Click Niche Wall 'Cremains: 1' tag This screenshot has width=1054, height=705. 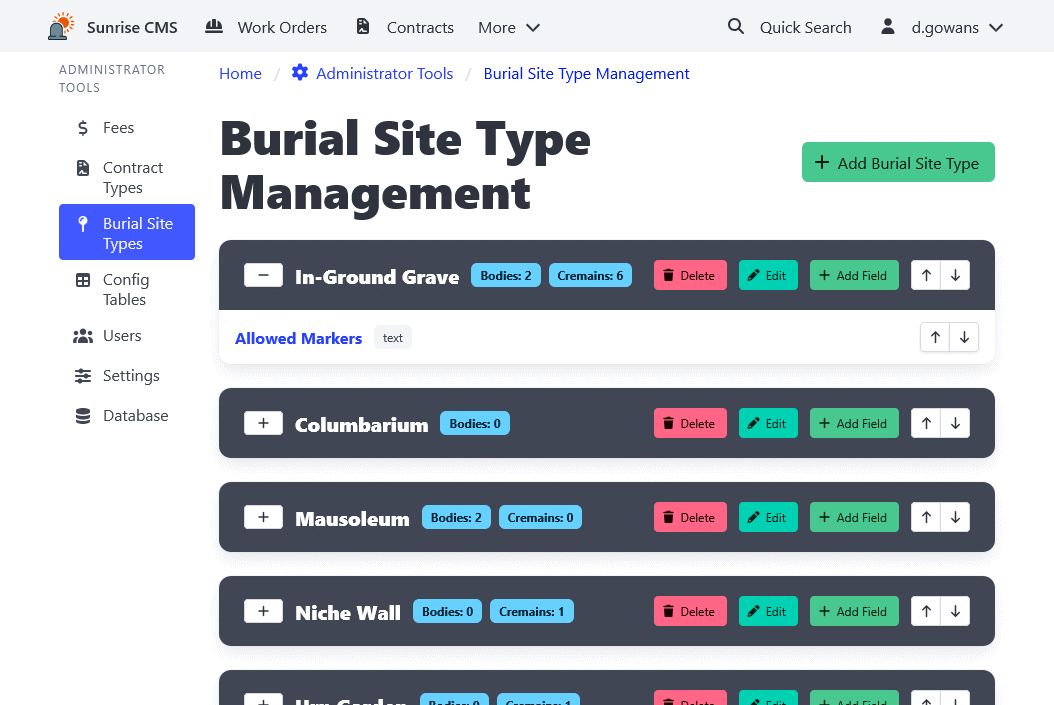531,611
